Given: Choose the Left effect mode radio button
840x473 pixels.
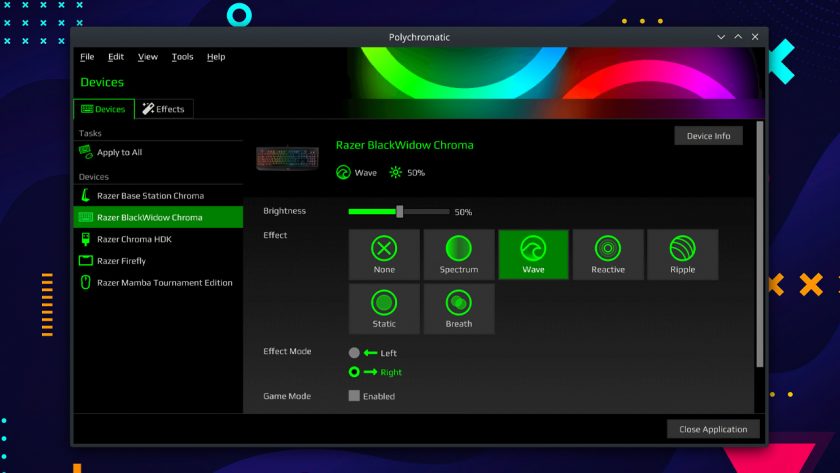Looking at the screenshot, I should [x=354, y=352].
